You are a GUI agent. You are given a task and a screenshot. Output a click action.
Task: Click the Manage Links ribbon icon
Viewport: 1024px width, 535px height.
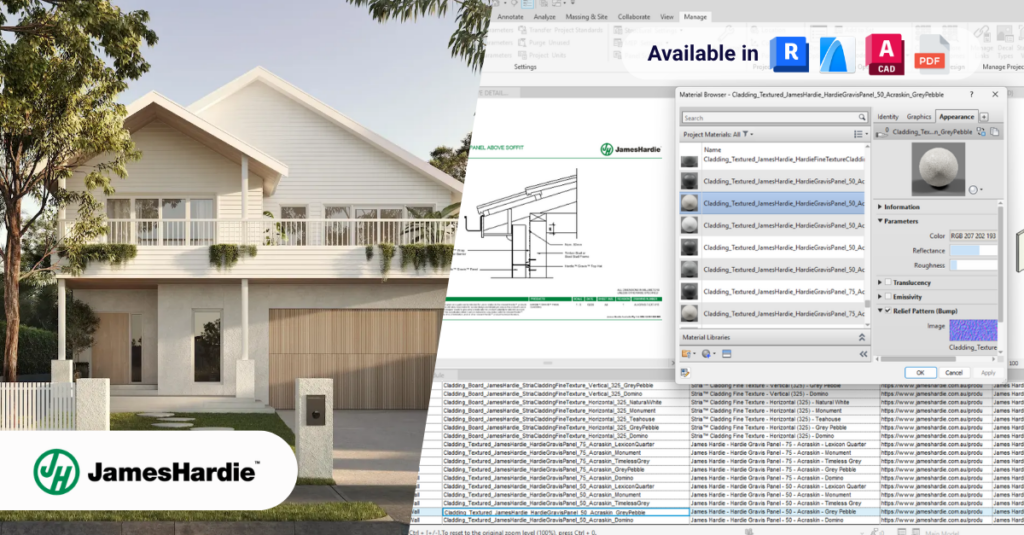coord(982,34)
